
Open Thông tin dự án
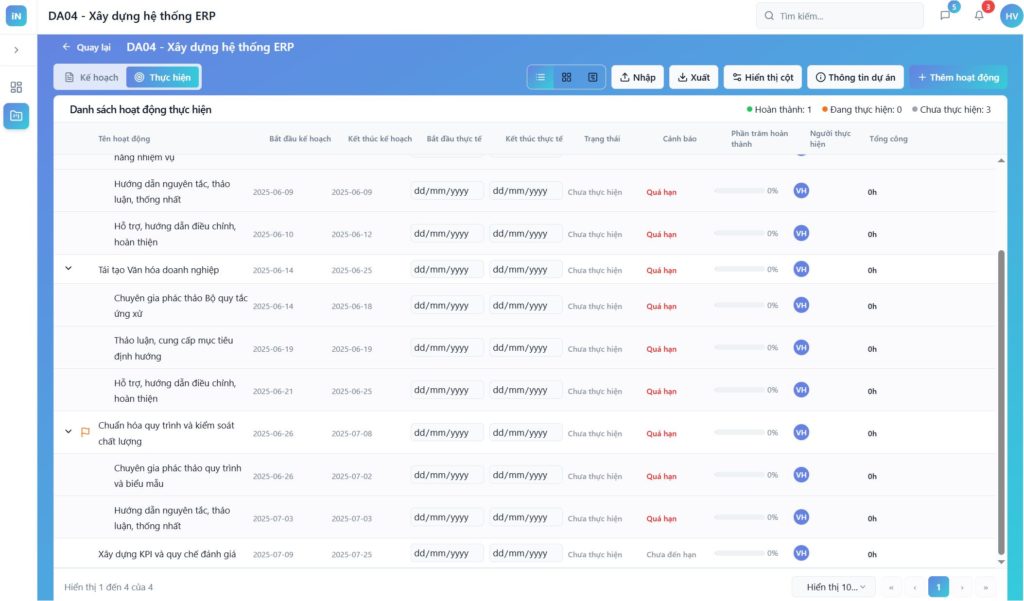855,77
